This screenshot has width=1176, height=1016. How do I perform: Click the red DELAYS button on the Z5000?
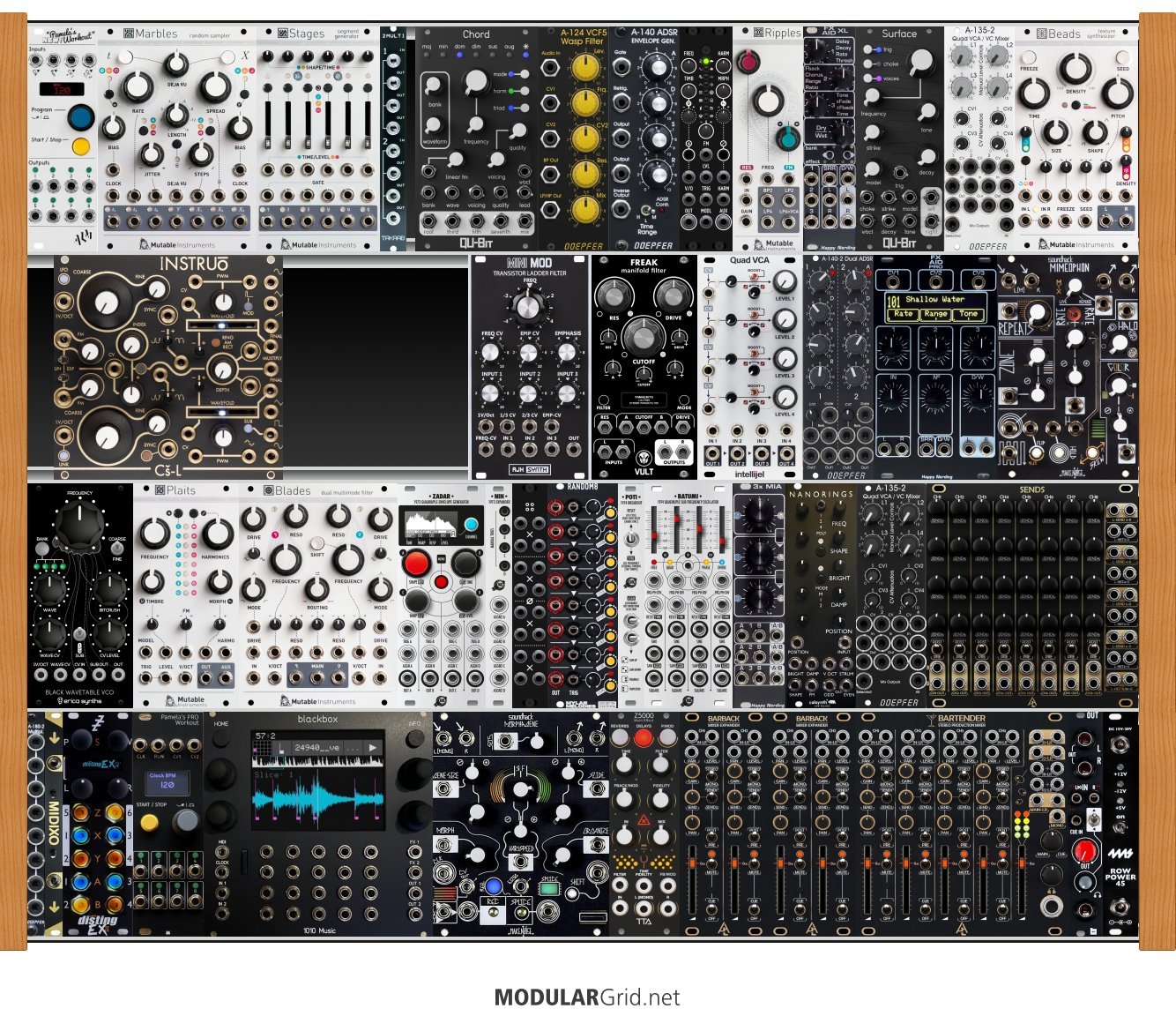(x=644, y=738)
